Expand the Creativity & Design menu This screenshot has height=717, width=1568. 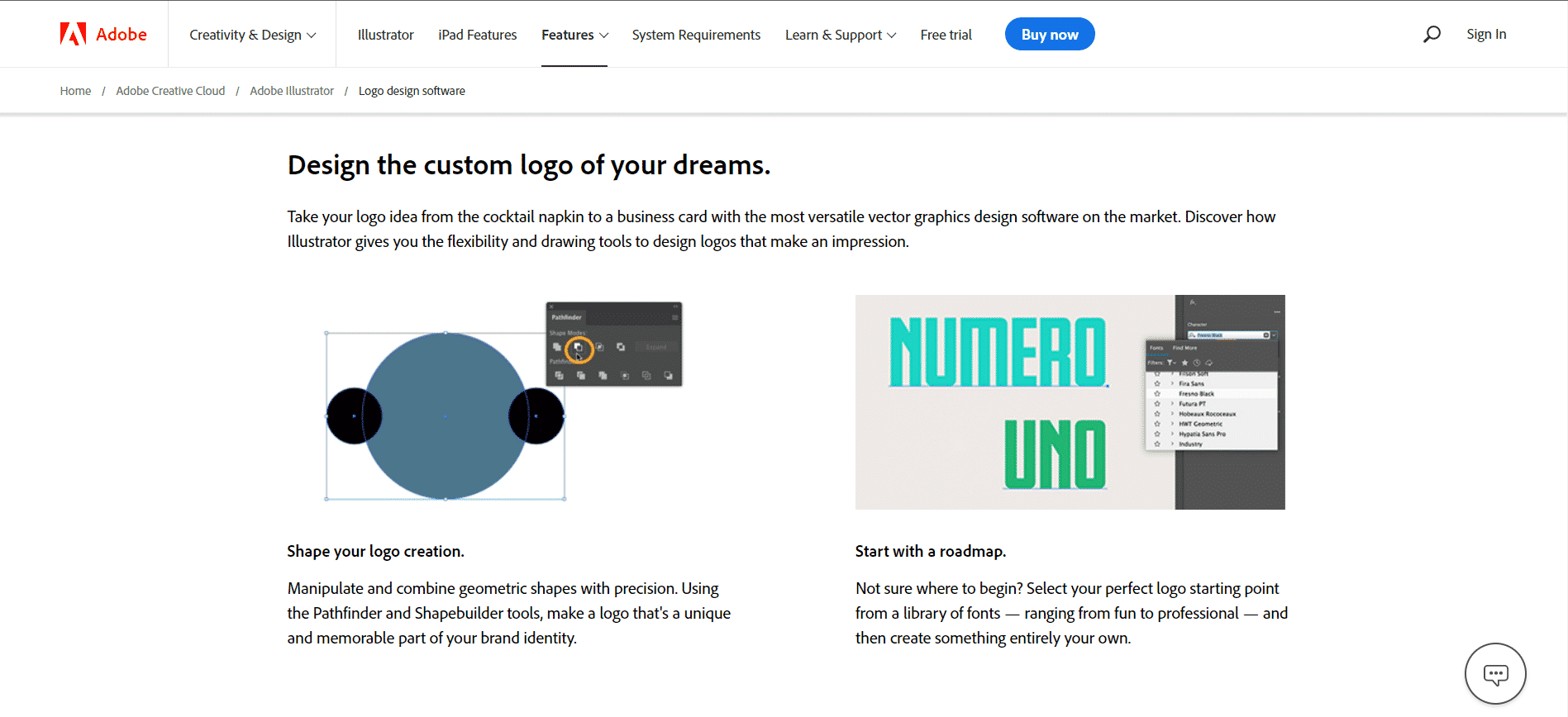[252, 35]
